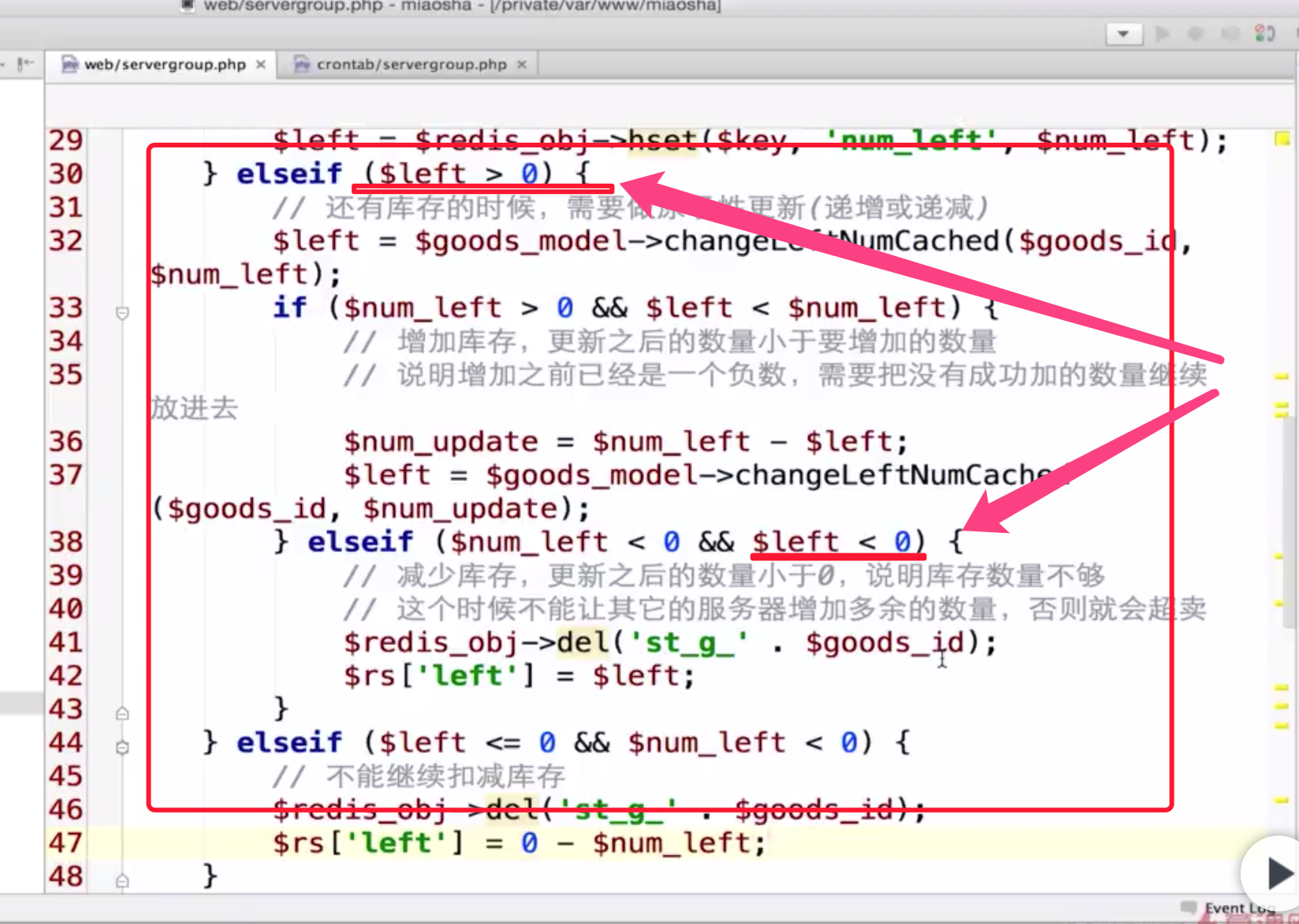Image resolution: width=1299 pixels, height=924 pixels.
Task: Click line number 38 in gutter
Action: coord(65,542)
